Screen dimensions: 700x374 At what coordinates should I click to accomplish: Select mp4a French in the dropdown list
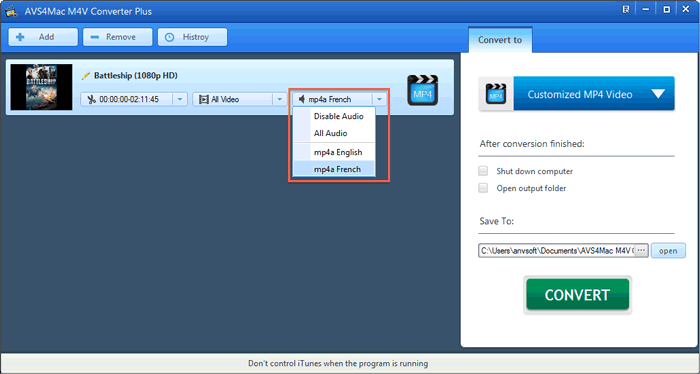(x=334, y=169)
